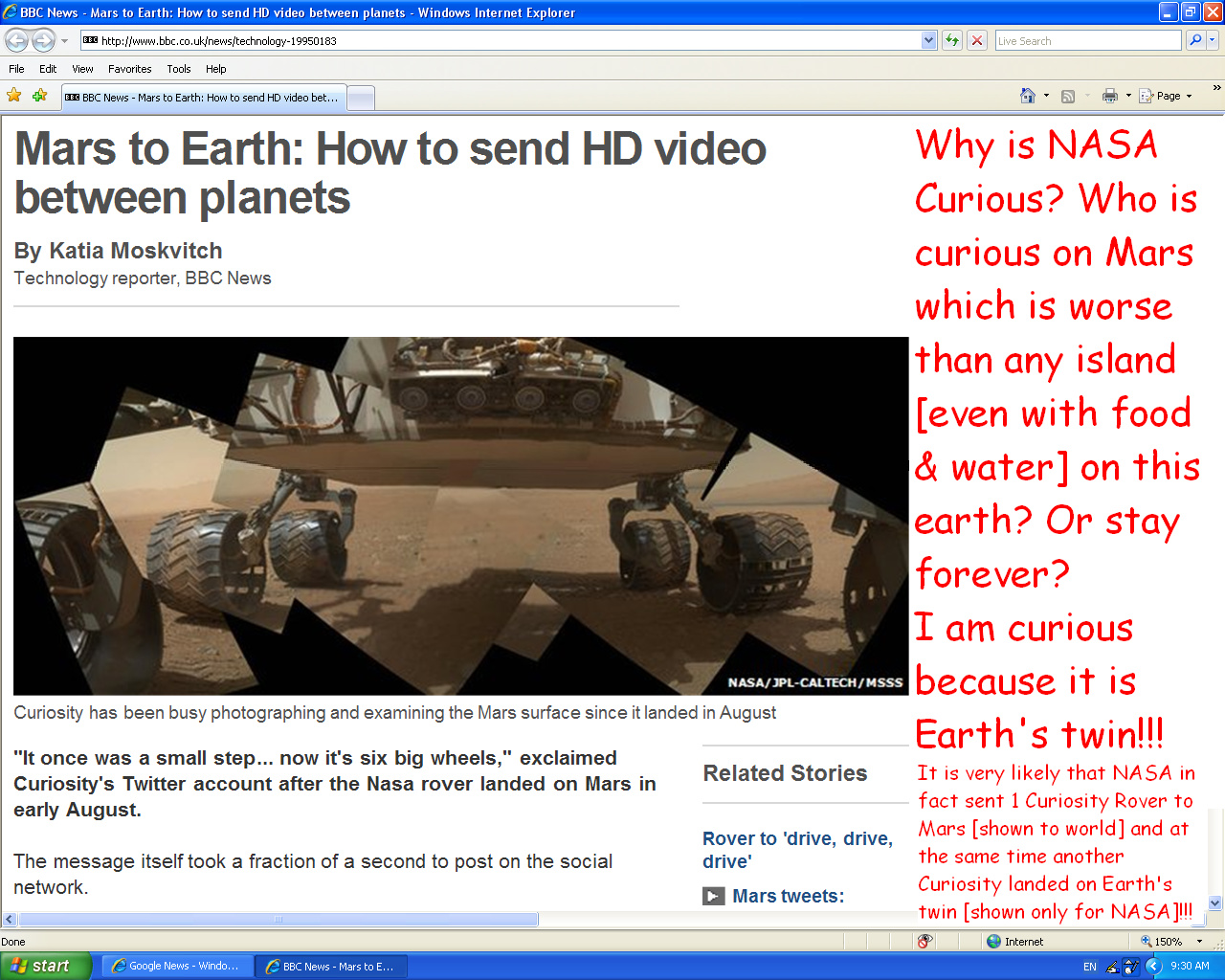Image resolution: width=1225 pixels, height=980 pixels.
Task: Open the View menu
Action: coord(82,69)
